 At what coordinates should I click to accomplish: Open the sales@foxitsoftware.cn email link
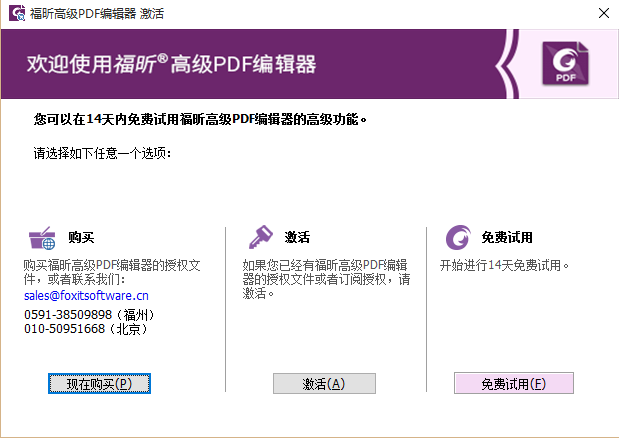coord(86,296)
